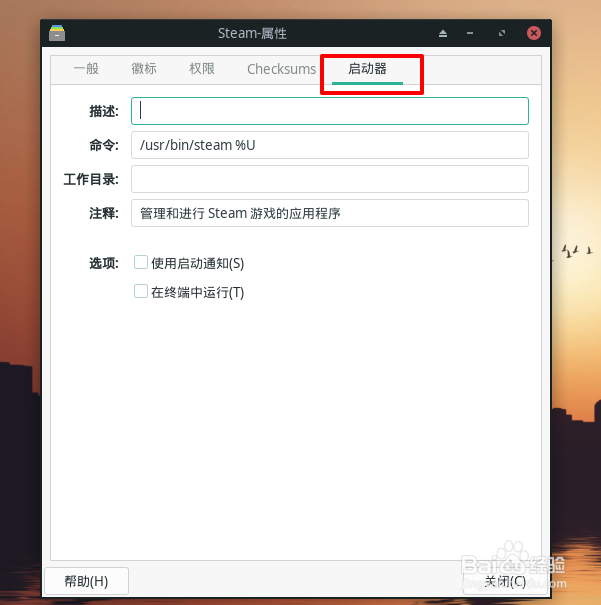Open the 徽标 tab
The height and width of the screenshot is (605, 601).
pos(144,69)
